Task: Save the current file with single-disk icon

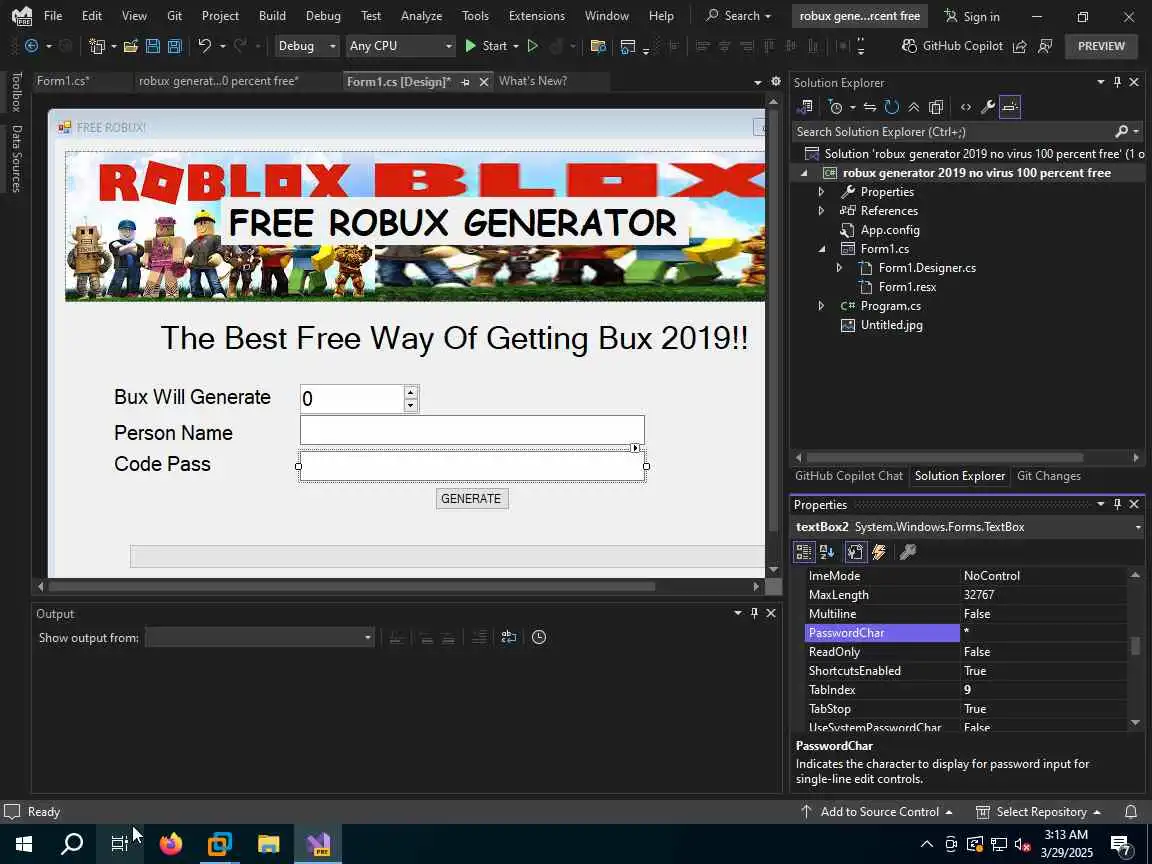Action: 153,46
